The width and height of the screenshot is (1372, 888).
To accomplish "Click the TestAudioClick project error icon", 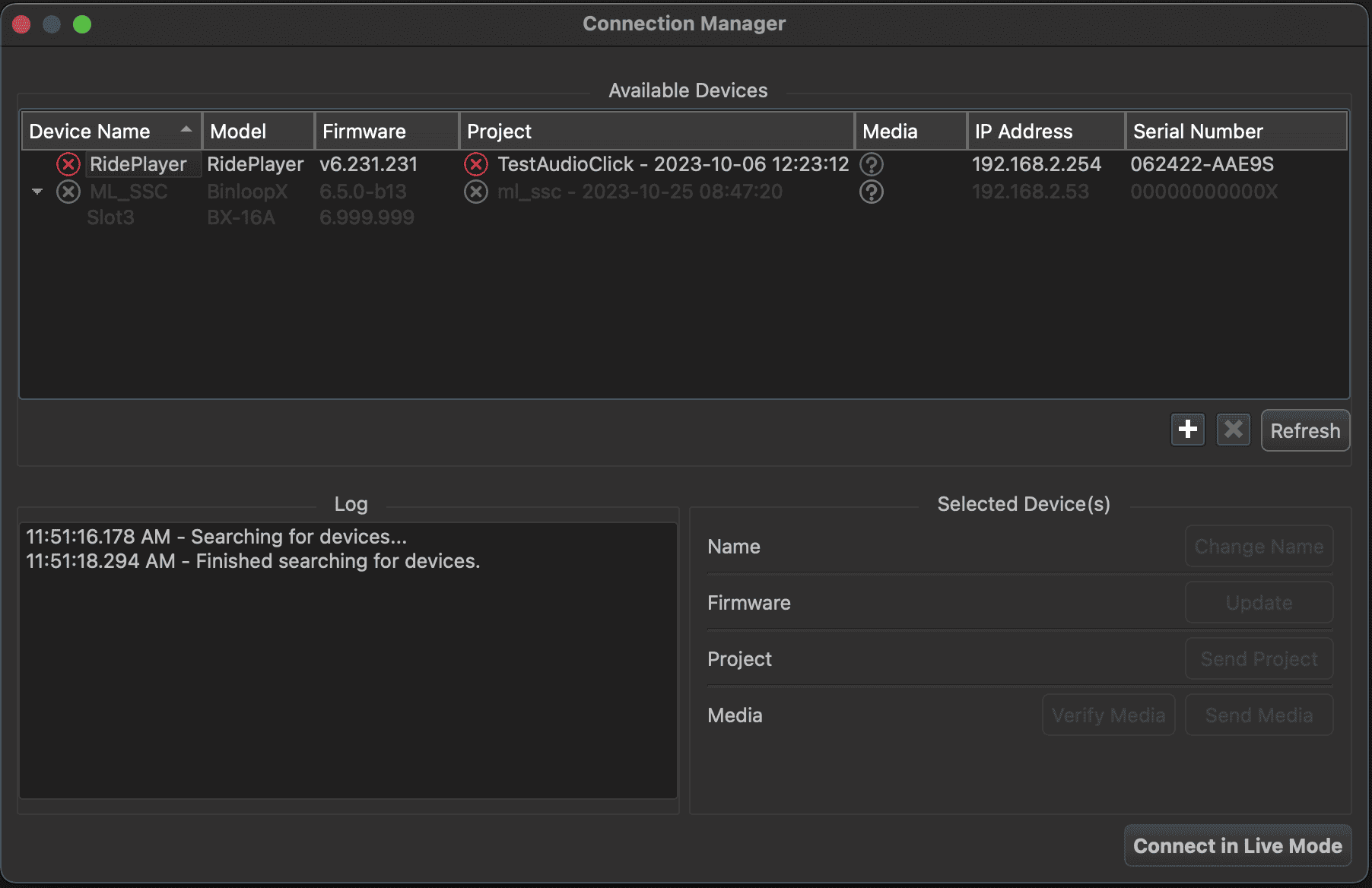I will click(476, 164).
